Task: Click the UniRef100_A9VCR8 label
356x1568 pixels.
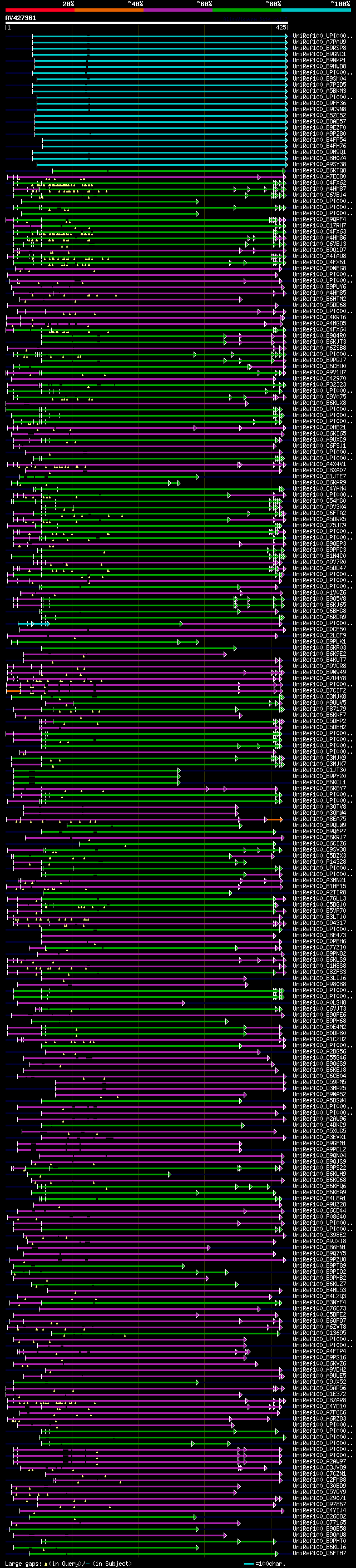Action: [x=319, y=665]
